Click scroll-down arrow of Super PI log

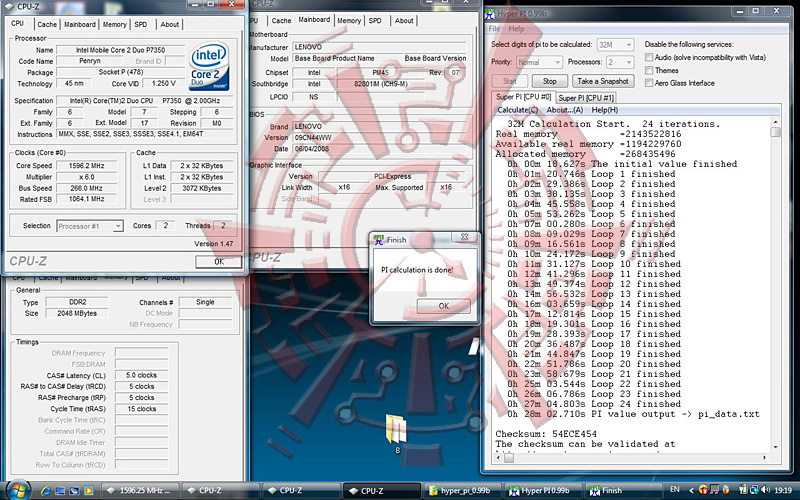pos(776,447)
